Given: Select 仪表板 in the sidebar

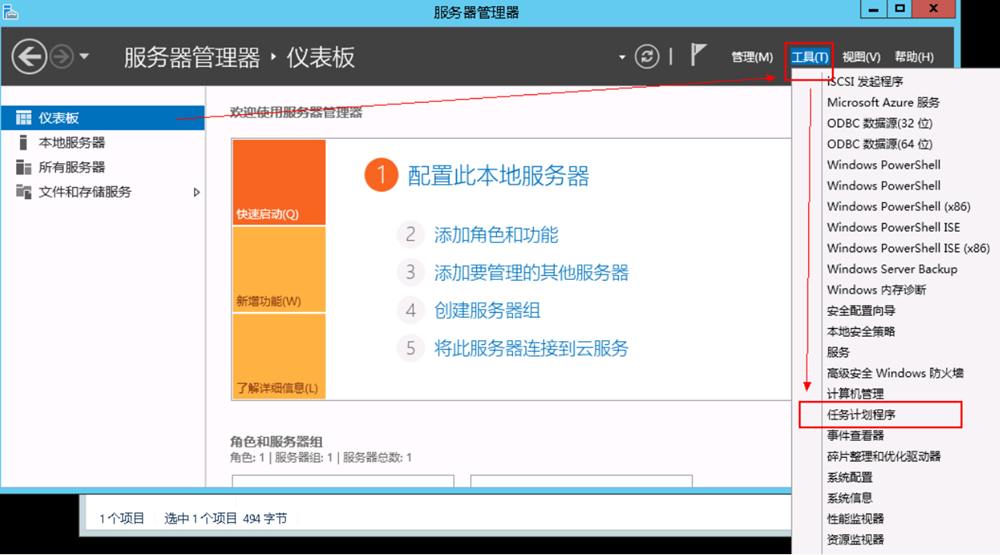Looking at the screenshot, I should click(103, 118).
